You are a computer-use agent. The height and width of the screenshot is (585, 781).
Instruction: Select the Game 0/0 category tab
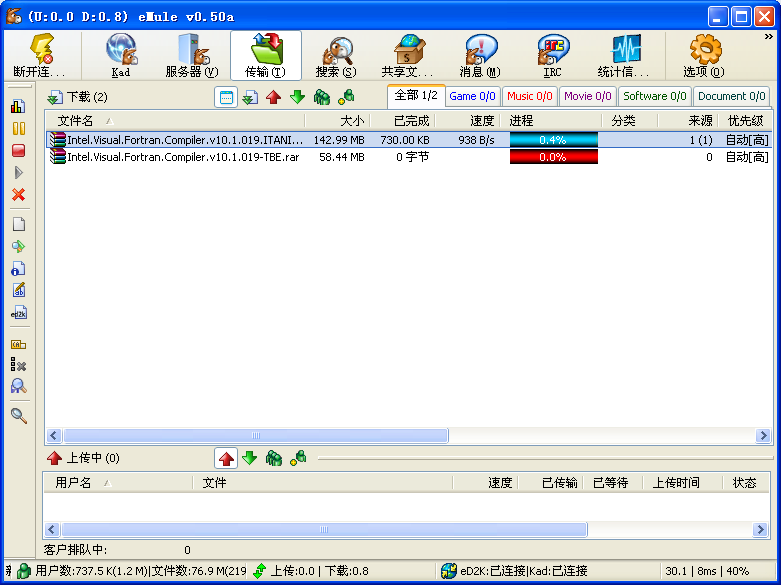472,96
